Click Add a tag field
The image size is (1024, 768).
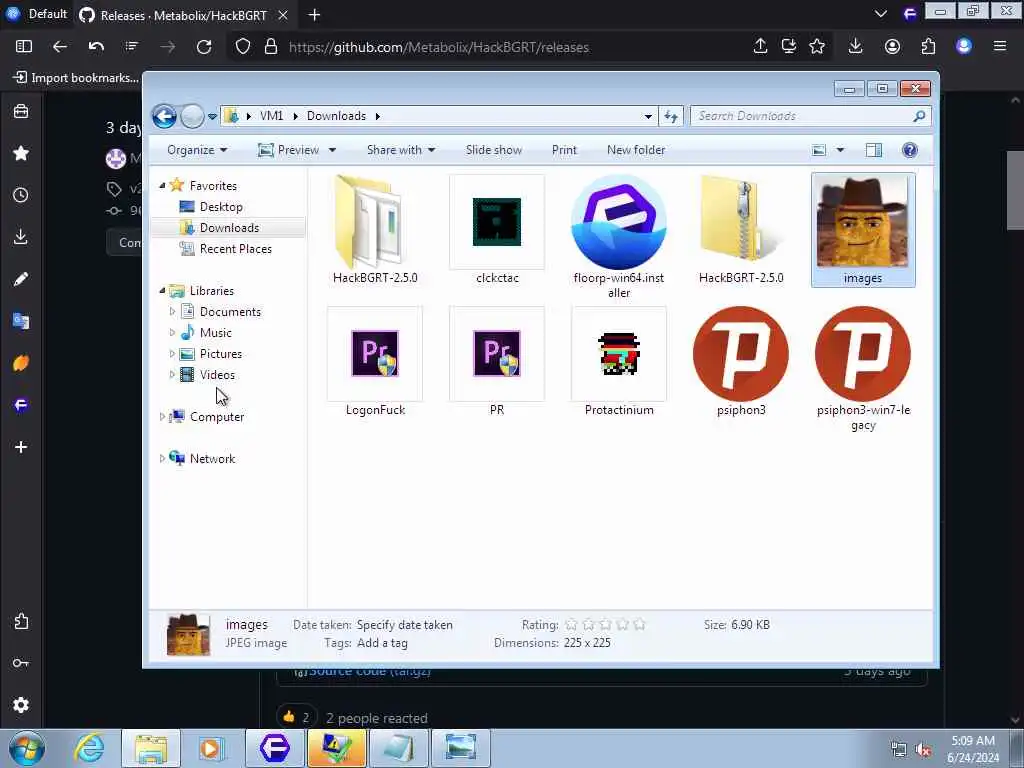coord(382,643)
